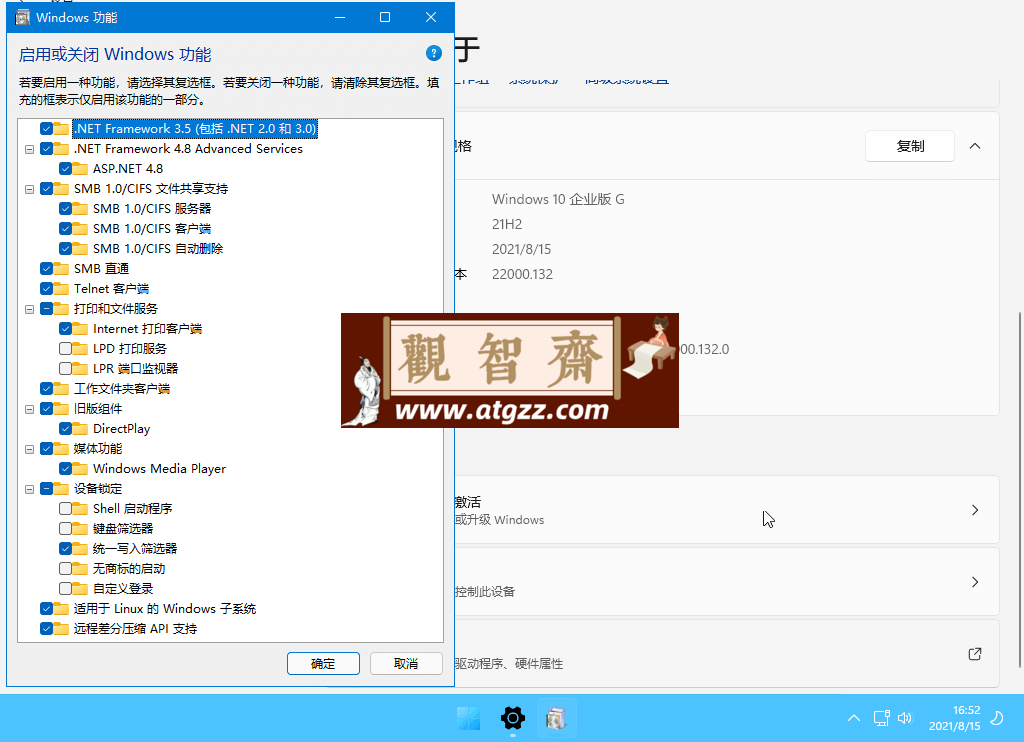Click install date 2021/8/15 in Settings

pos(521,250)
